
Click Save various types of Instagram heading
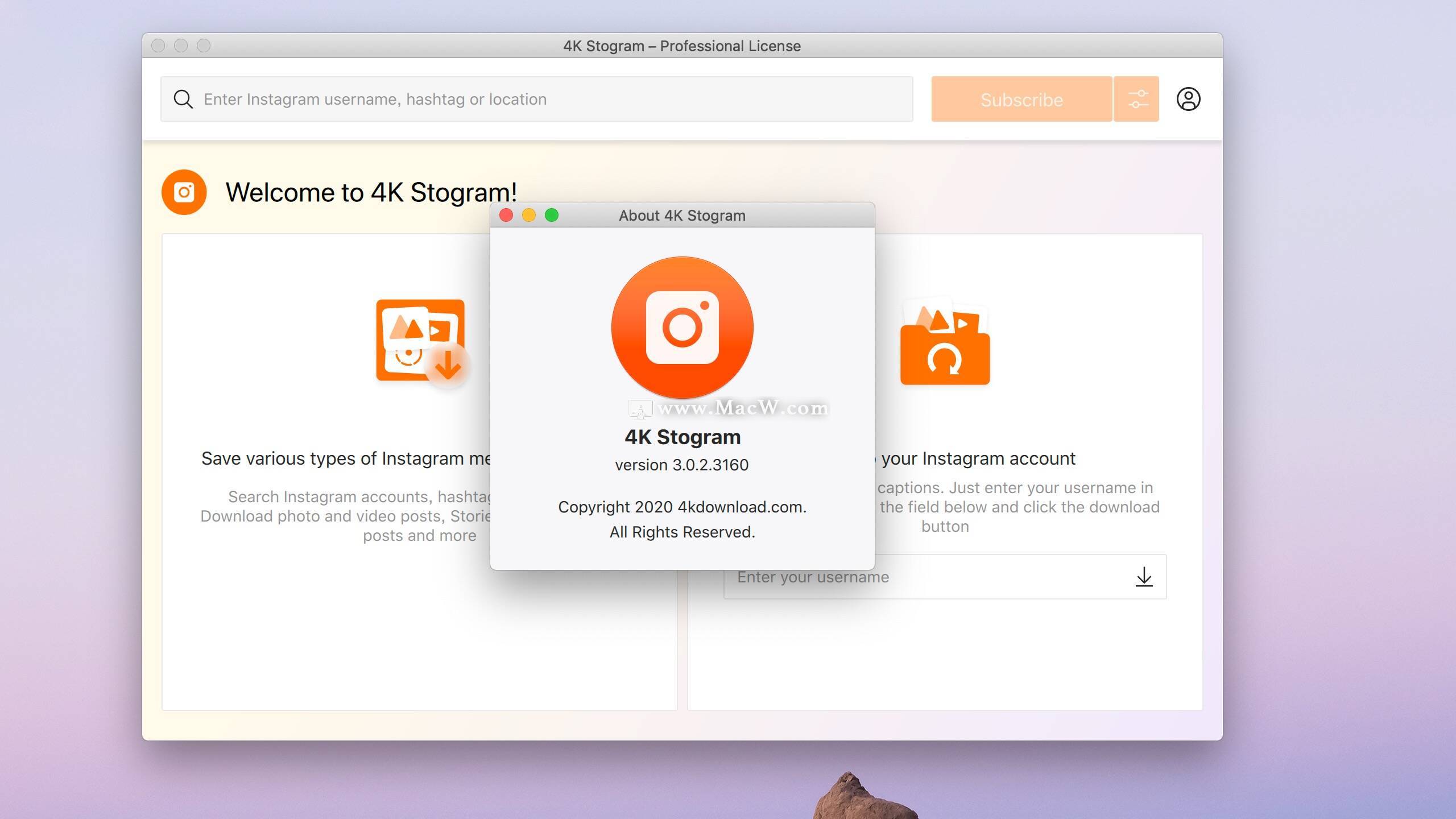346,458
